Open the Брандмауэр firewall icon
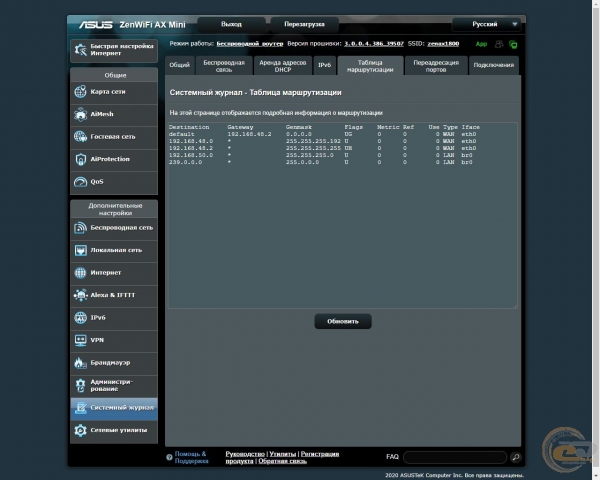Viewport: 600px width, 480px height. 80,363
